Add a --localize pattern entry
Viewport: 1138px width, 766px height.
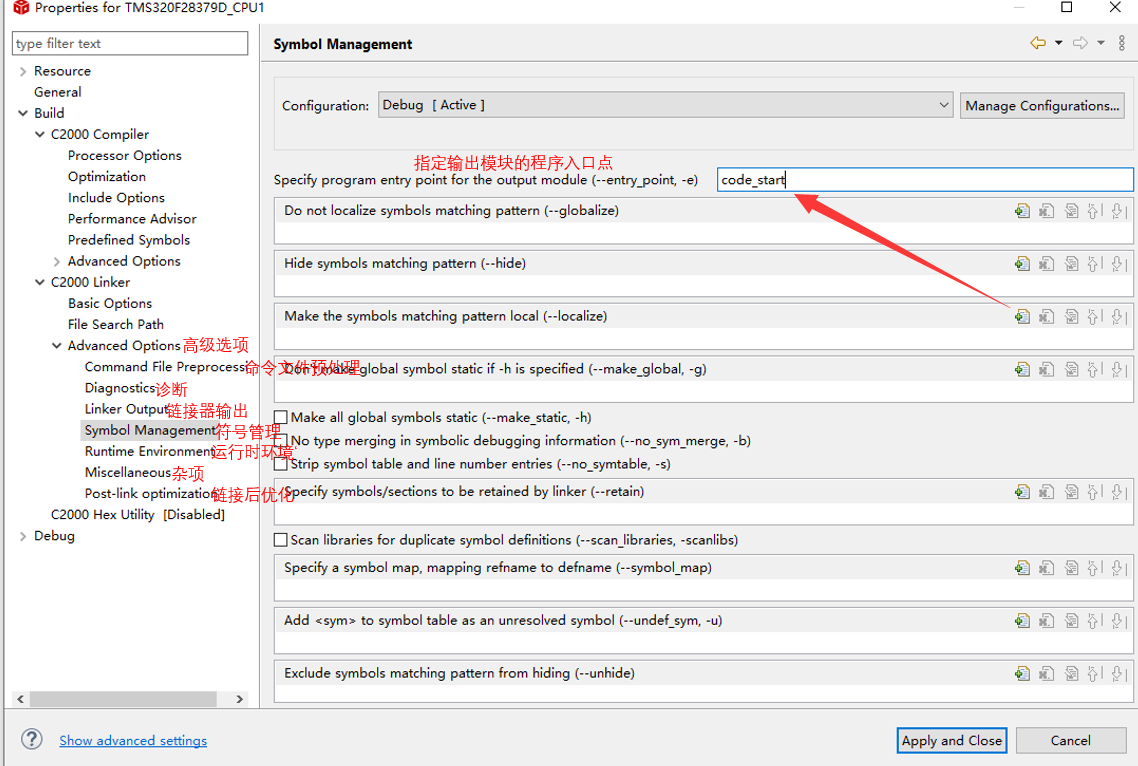(x=1023, y=317)
